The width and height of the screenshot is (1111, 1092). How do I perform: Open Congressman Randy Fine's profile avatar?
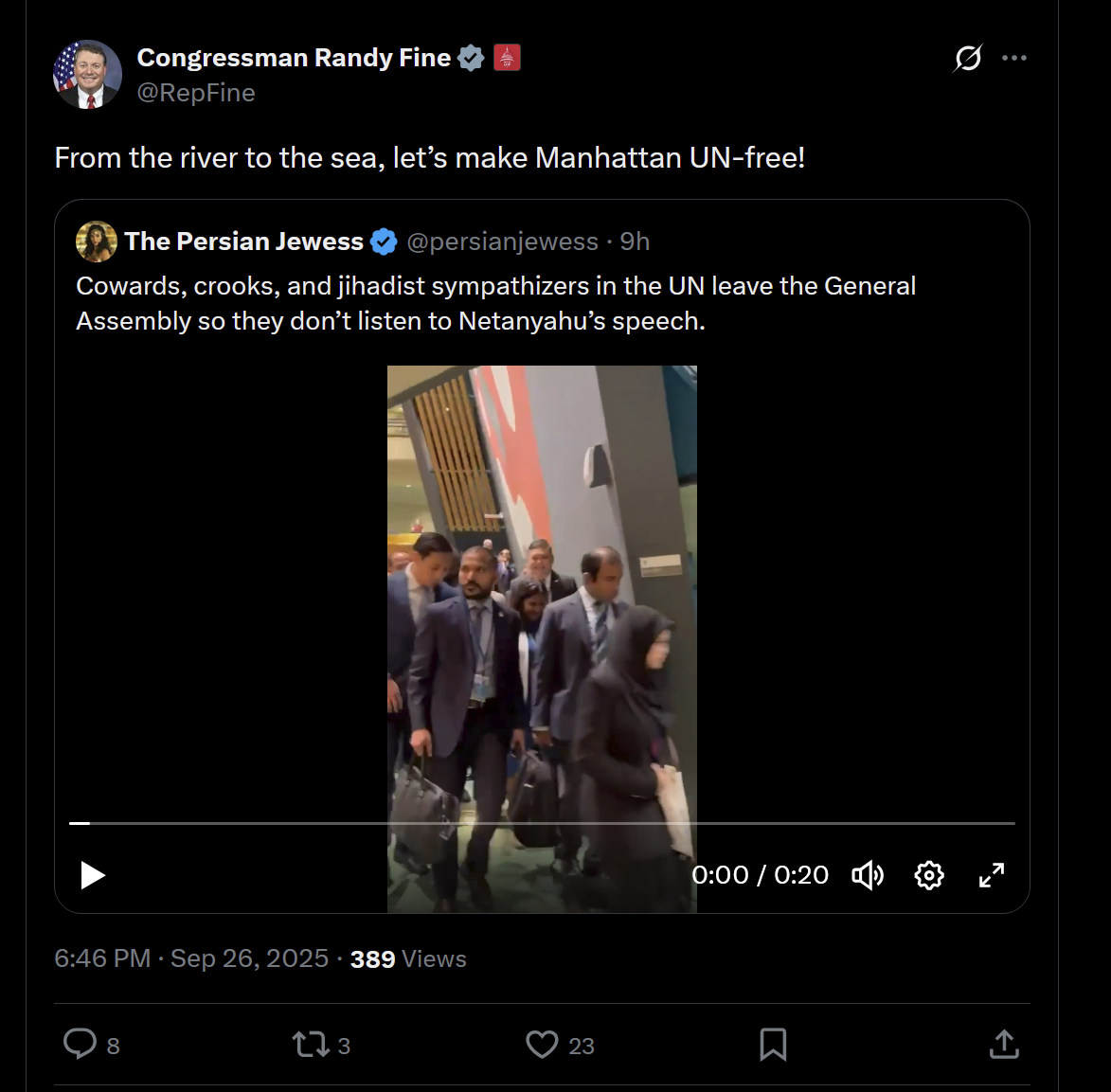coord(87,75)
